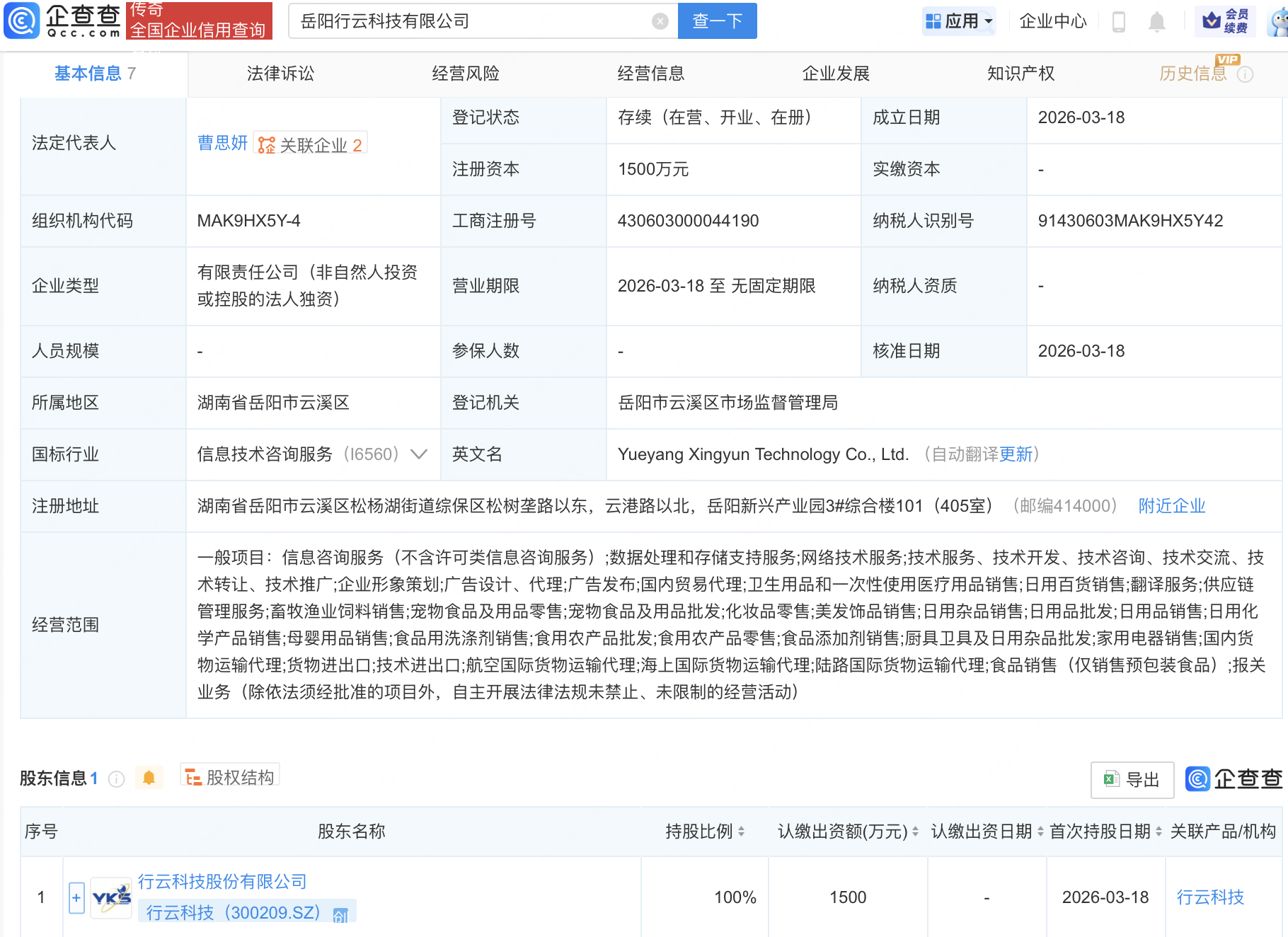
Task: Open the 应用 dropdown menu
Action: tap(959, 21)
